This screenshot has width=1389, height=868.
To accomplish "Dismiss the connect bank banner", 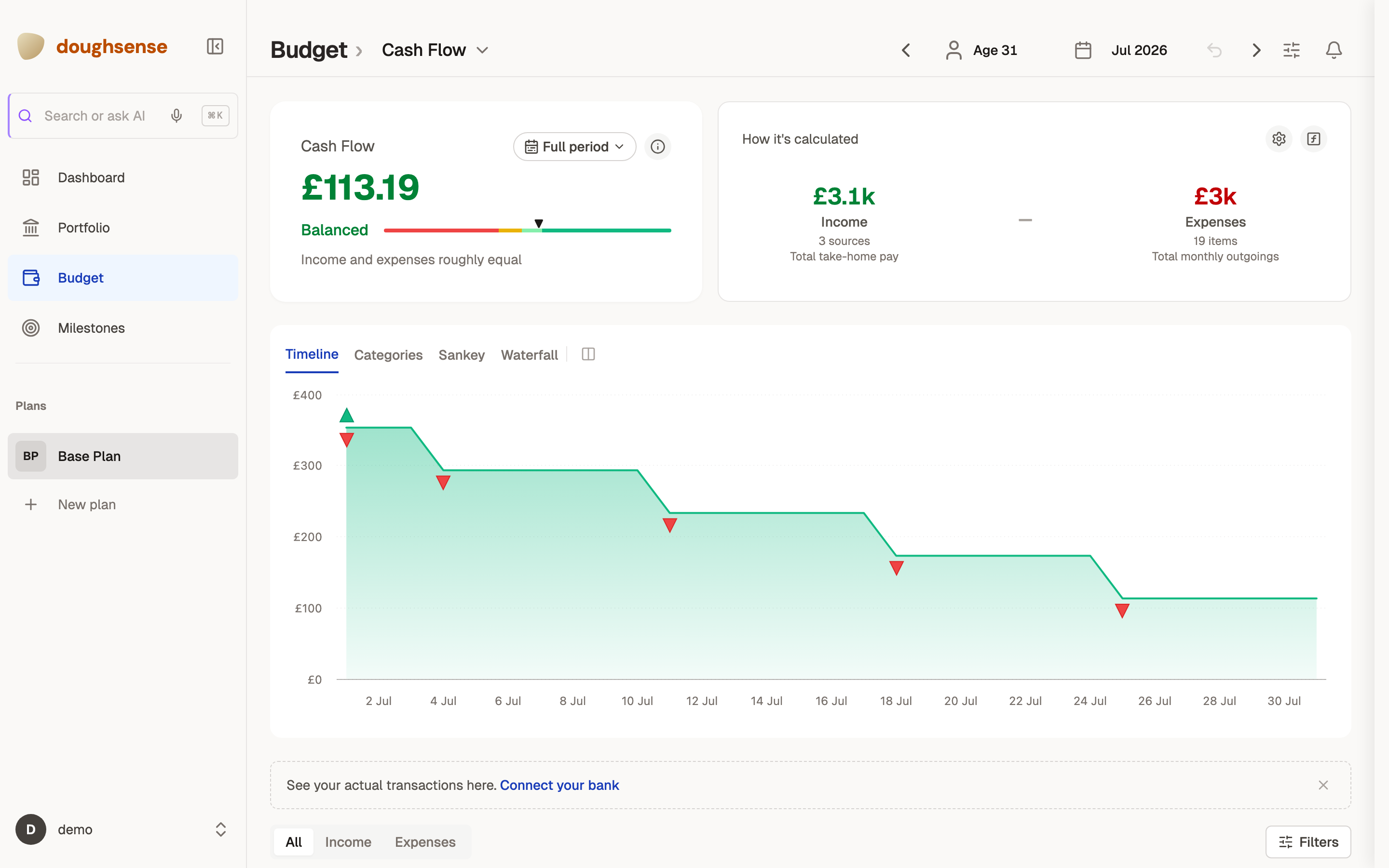I will coord(1323,785).
